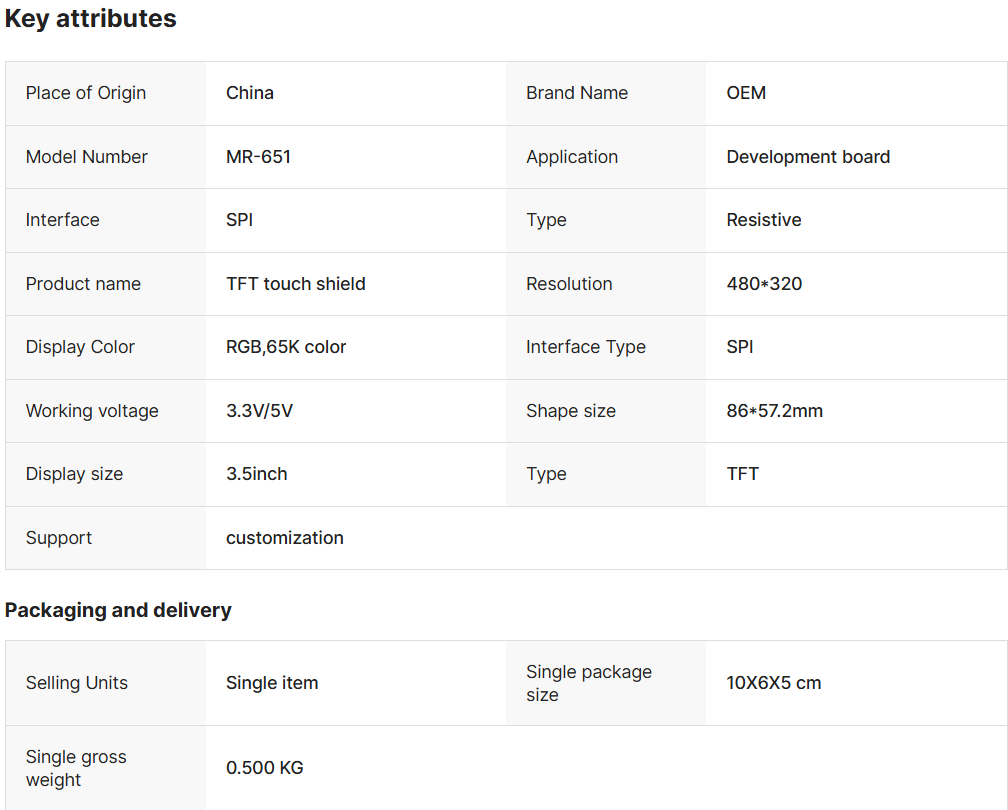Click the 3.3V/5V working voltage value
1008x810 pixels.
[x=259, y=411]
